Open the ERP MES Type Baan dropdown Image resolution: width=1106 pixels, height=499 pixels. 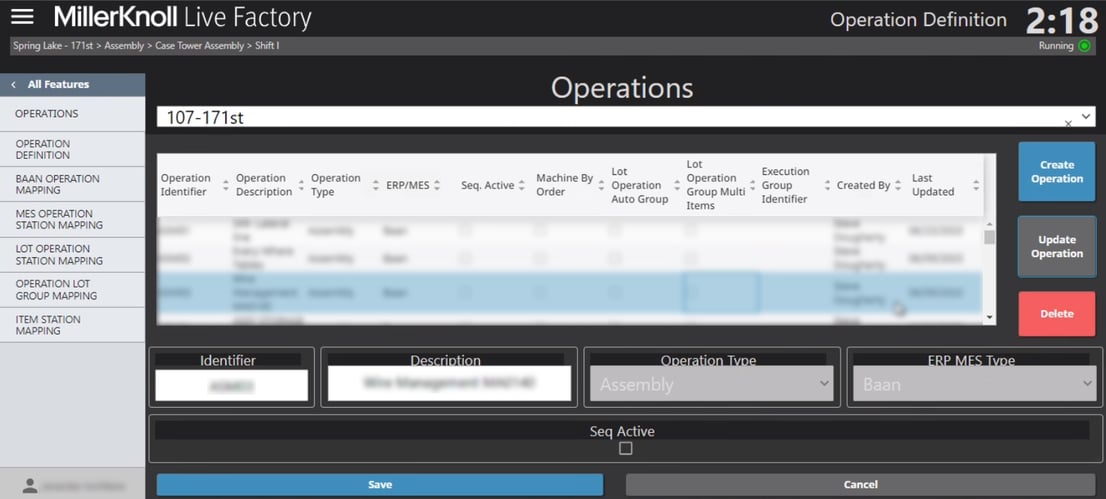(x=974, y=385)
